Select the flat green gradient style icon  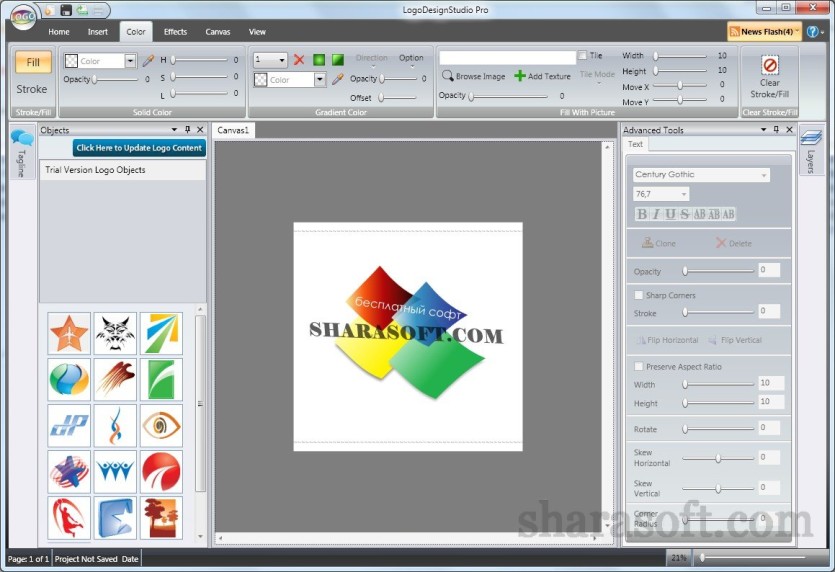[318, 60]
